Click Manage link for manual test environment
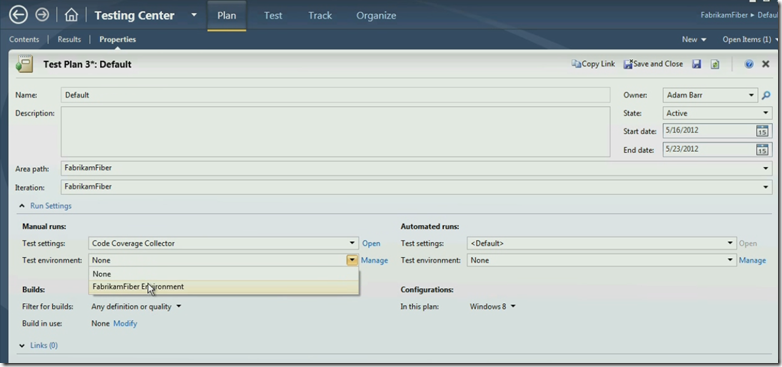Viewport: 782px width, 367px height. click(x=375, y=260)
